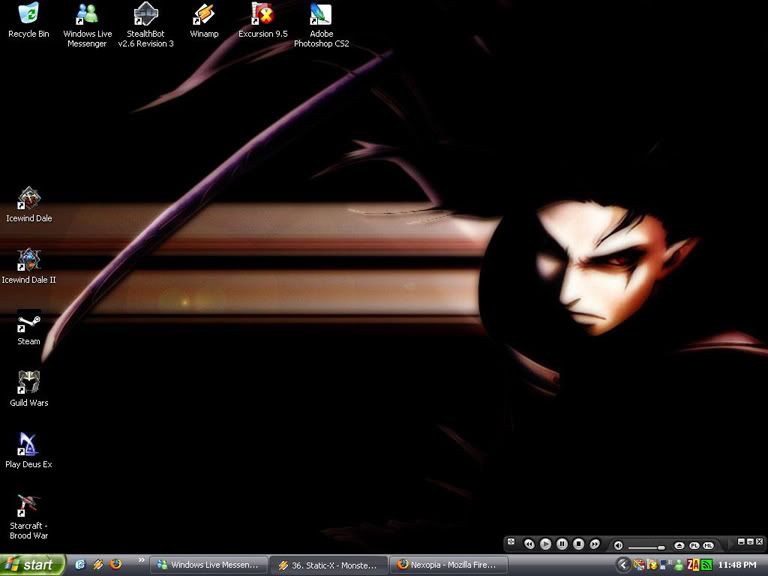Stop playback in the Winamp player
This screenshot has width=768, height=576.
coord(578,544)
